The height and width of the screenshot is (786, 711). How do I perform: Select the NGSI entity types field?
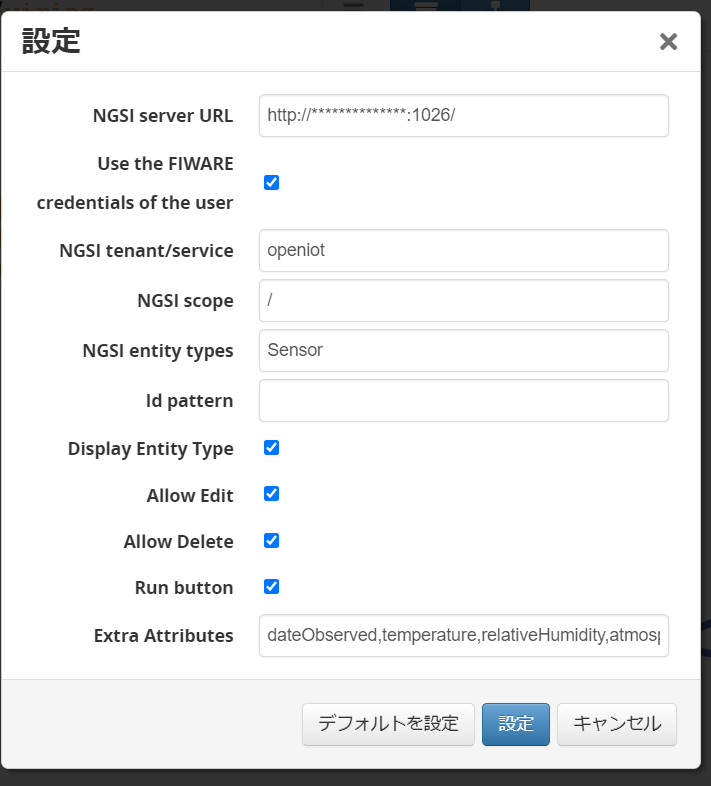(463, 350)
